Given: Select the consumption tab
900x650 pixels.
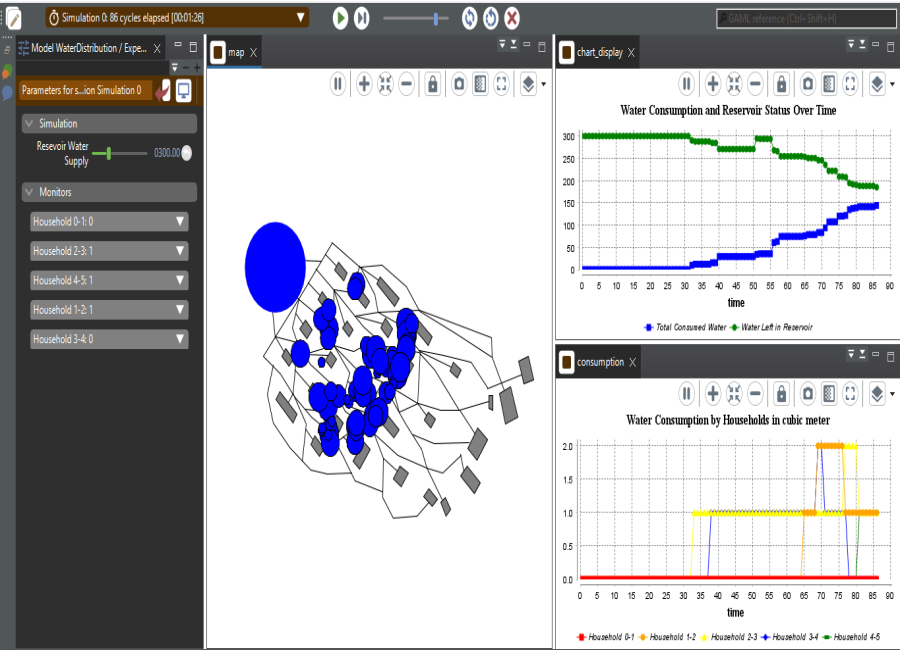Looking at the screenshot, I should tap(600, 362).
